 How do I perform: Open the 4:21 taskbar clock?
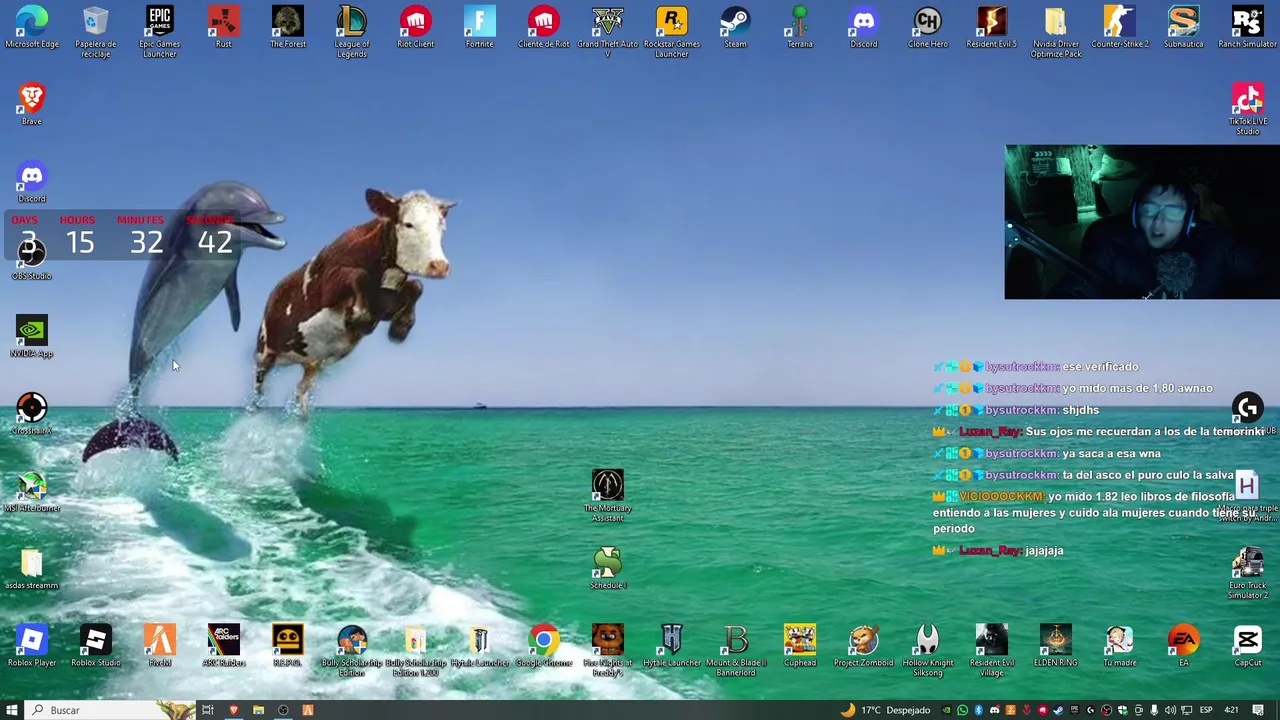pyautogui.click(x=1232, y=710)
